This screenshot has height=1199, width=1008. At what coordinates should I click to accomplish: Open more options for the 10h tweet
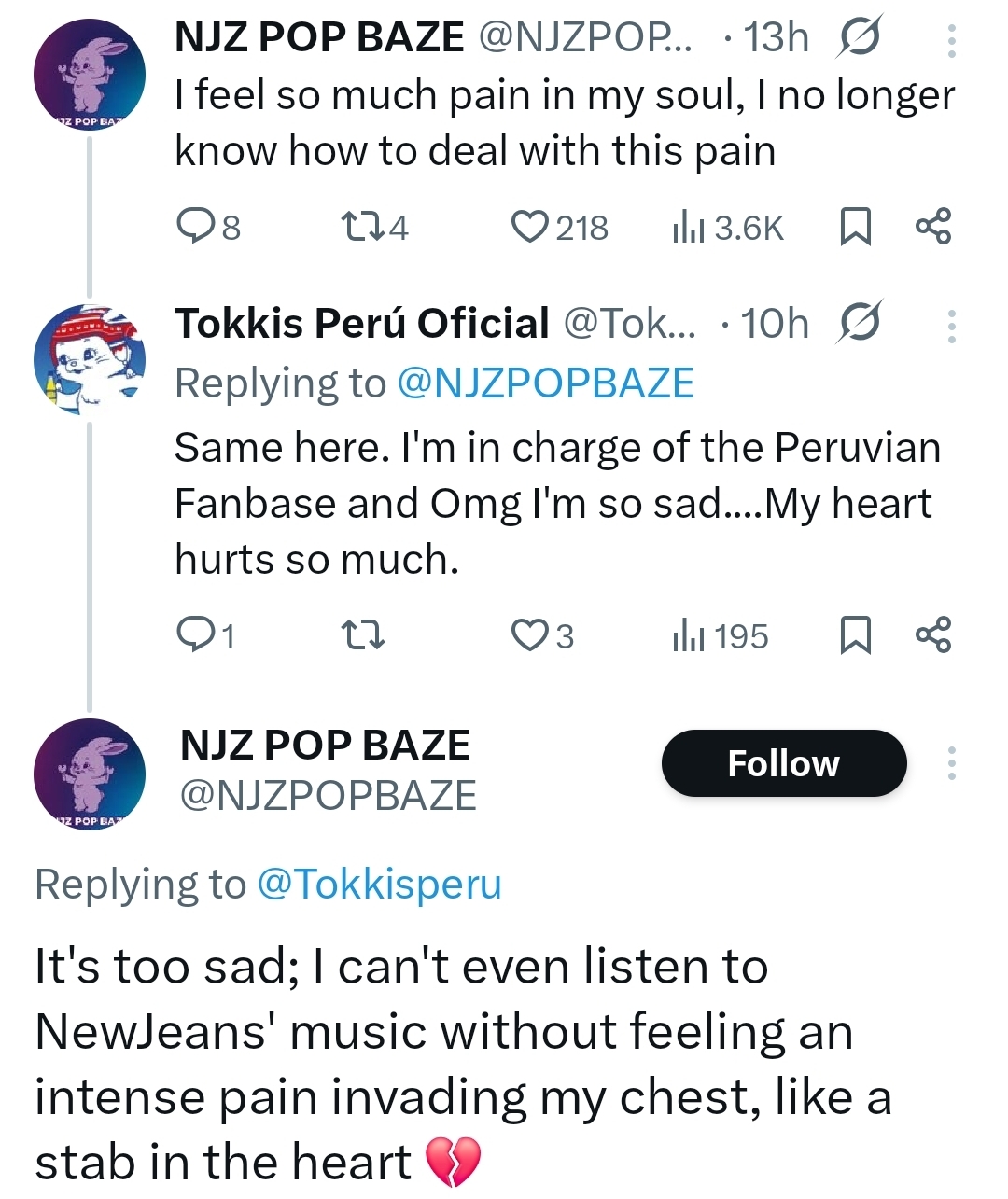click(x=951, y=326)
